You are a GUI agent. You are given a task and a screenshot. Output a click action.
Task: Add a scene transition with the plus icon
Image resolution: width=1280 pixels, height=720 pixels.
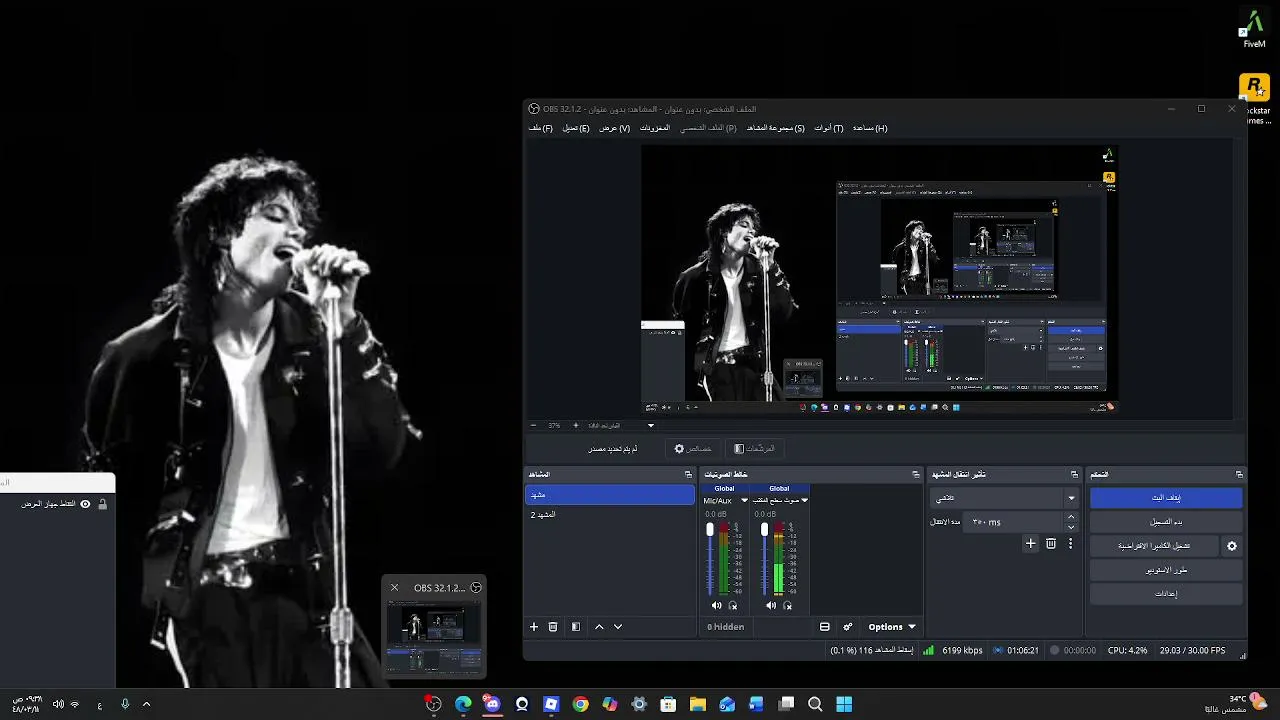coord(1031,544)
